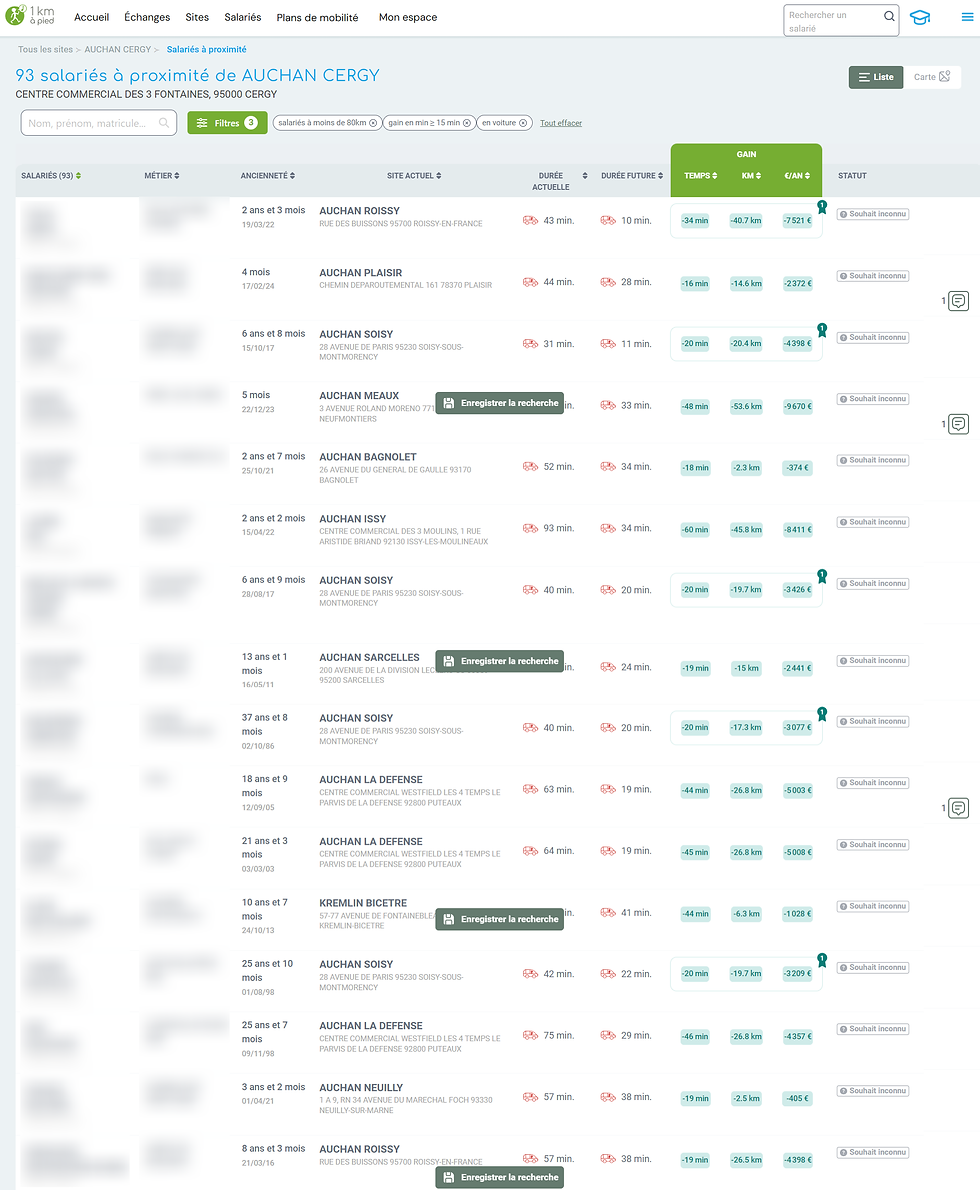Click the ribbon badge on AUCHAN ROISSY first row
This screenshot has width=980, height=1190.
822,207
